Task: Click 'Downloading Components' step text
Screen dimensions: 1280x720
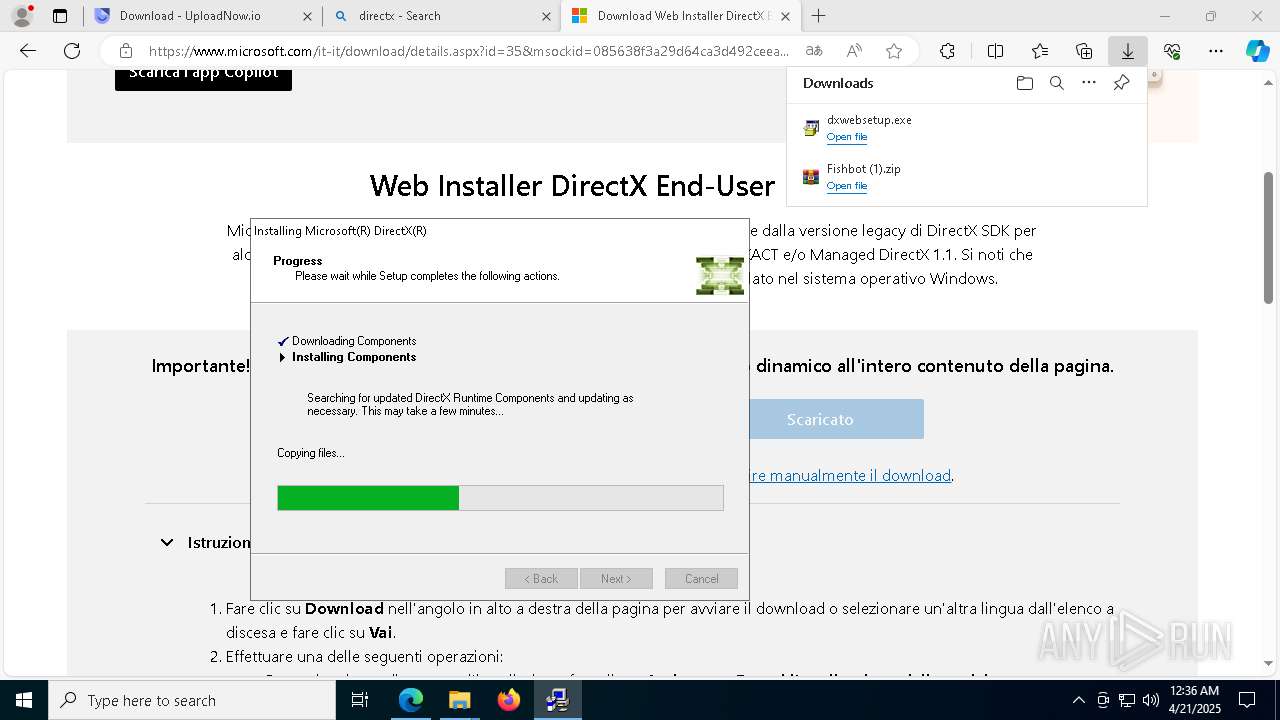Action: pyautogui.click(x=354, y=341)
